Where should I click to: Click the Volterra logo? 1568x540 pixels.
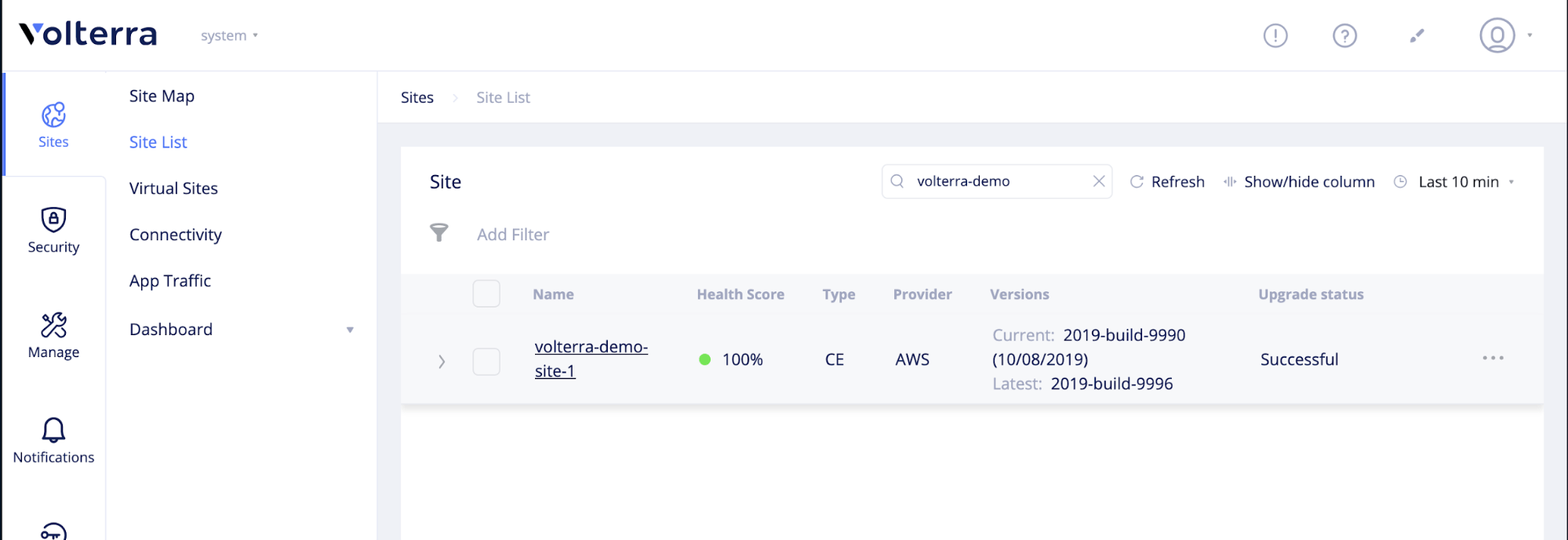pyautogui.click(x=88, y=34)
